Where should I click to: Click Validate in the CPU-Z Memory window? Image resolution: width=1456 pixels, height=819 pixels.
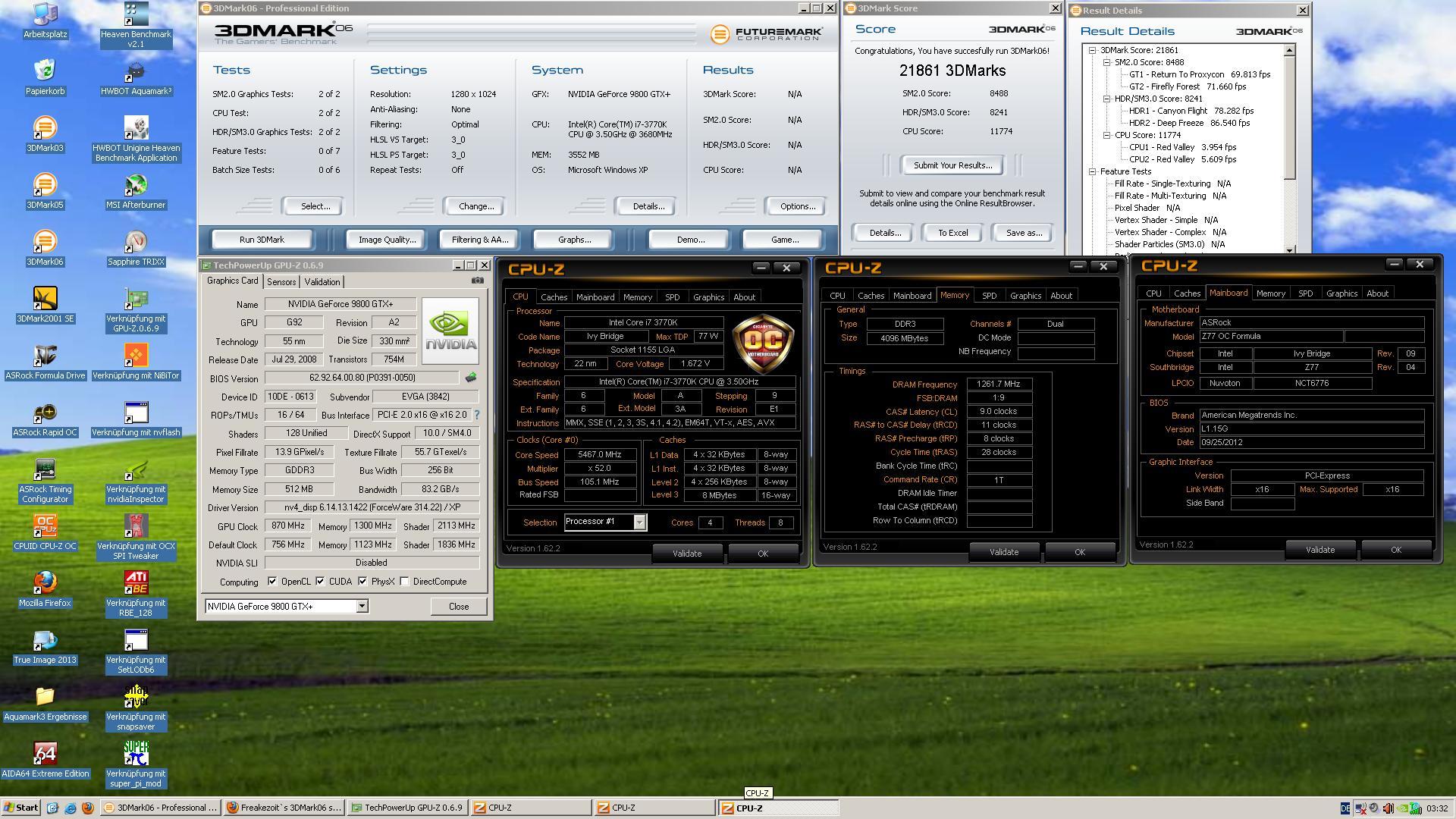point(1004,552)
